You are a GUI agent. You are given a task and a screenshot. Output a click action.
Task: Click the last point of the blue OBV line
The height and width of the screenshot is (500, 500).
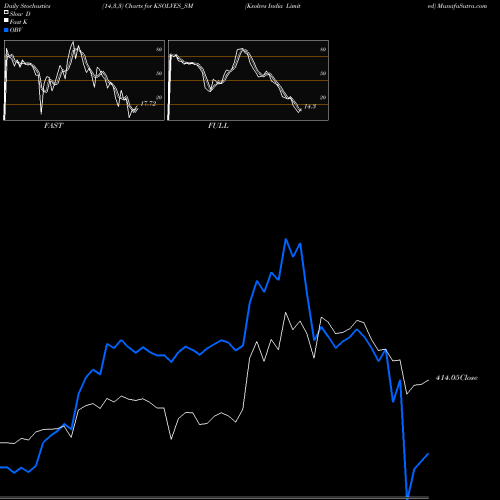coord(428,454)
